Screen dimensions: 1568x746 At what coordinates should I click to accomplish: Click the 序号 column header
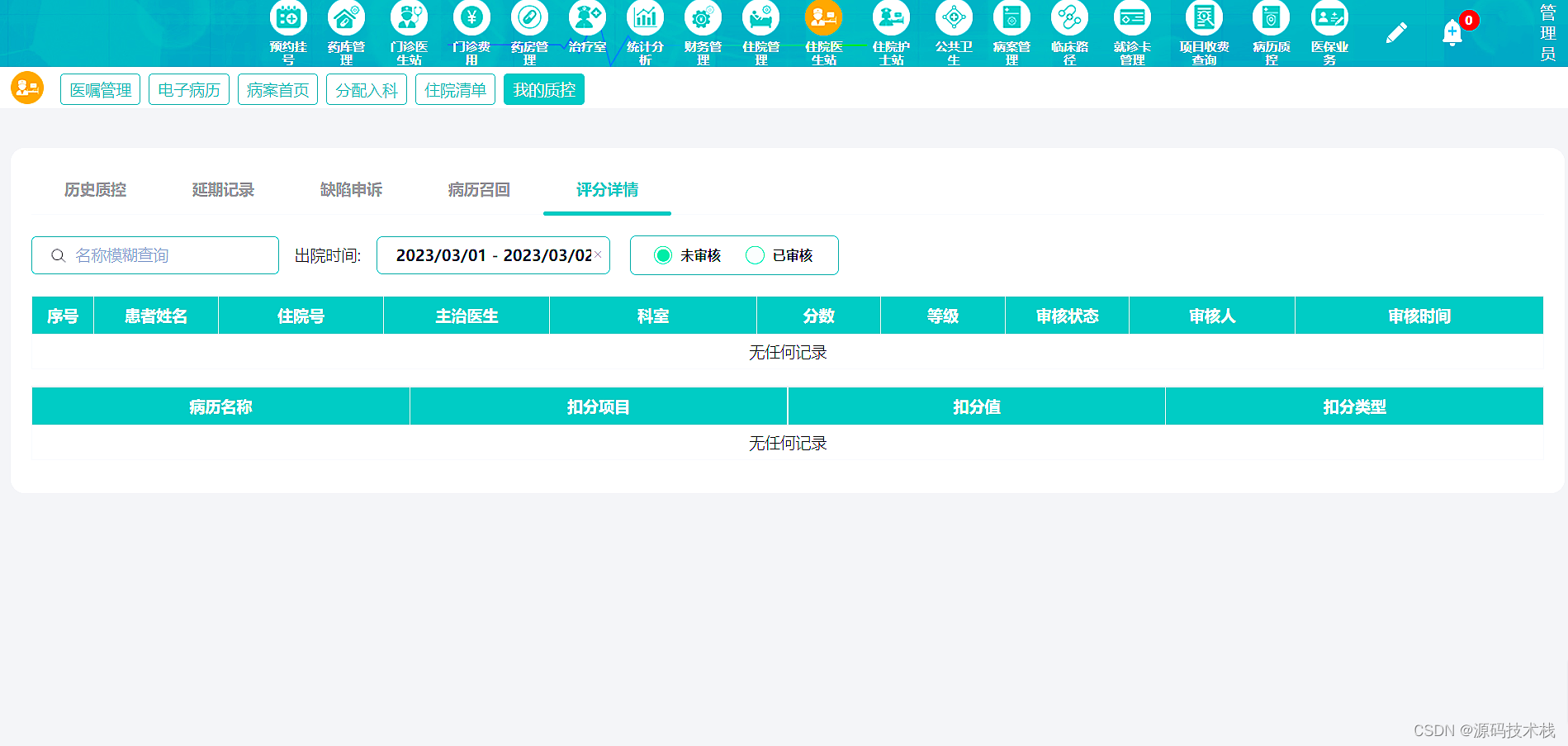(63, 316)
